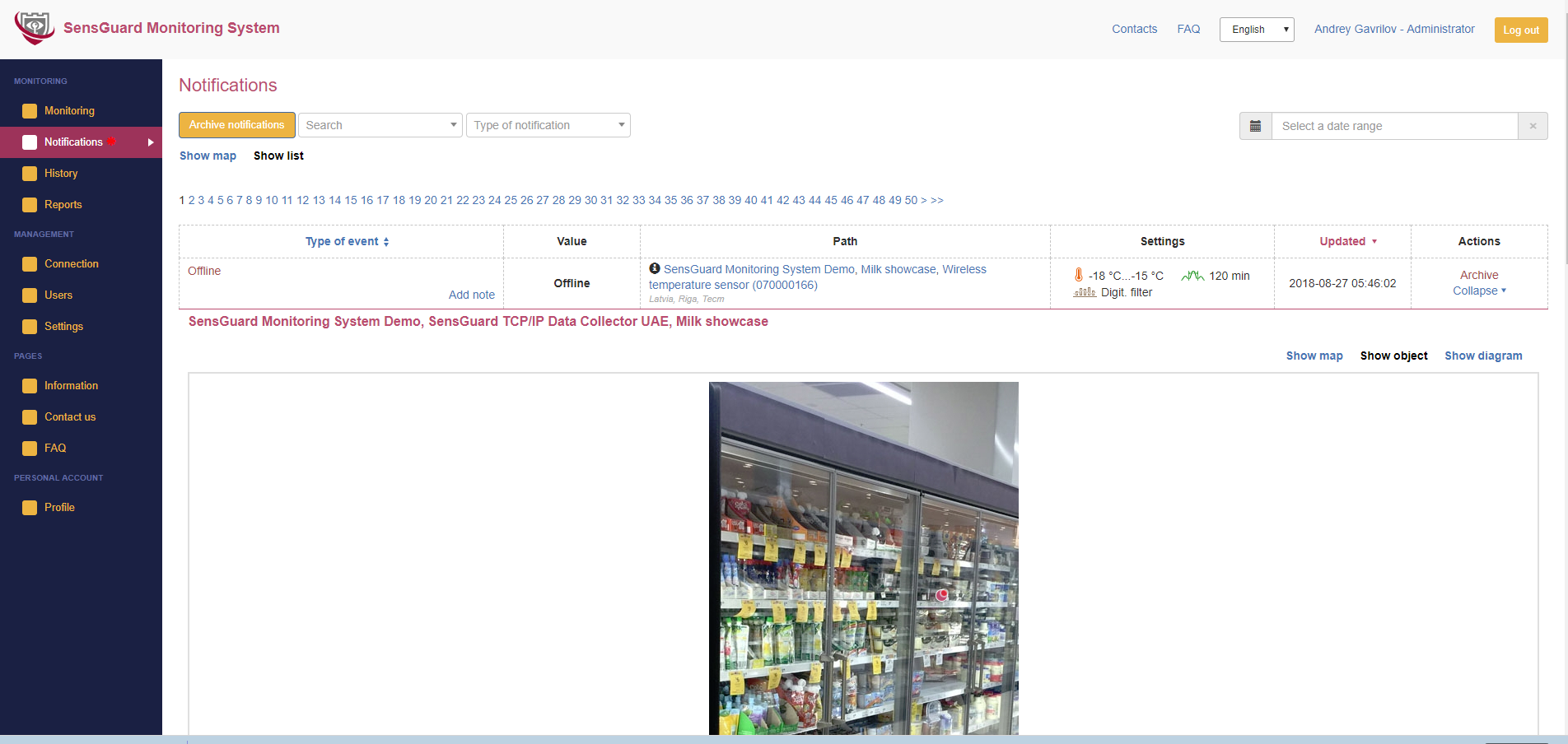Click the FAQ sidebar icon

click(x=30, y=449)
